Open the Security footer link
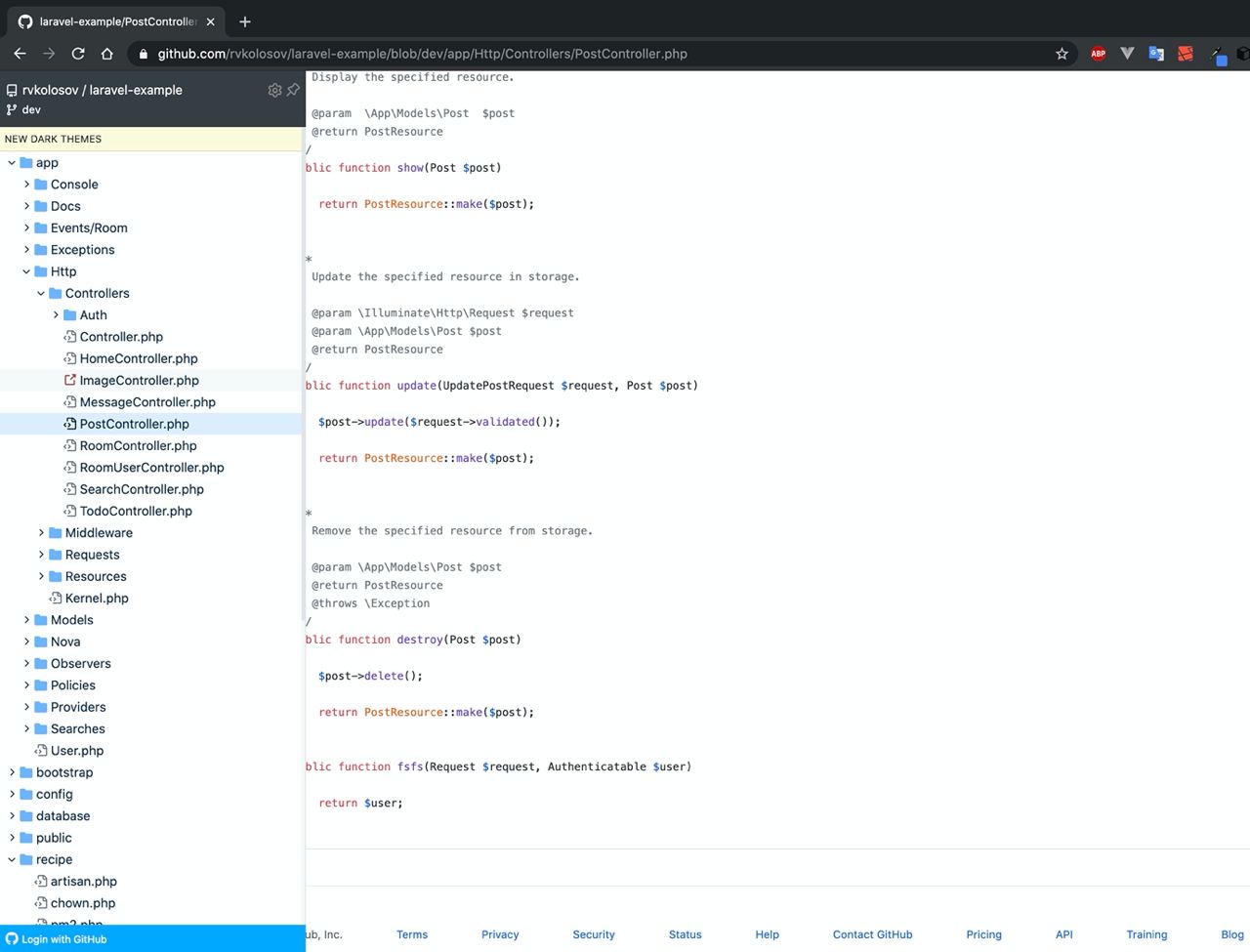 594,934
